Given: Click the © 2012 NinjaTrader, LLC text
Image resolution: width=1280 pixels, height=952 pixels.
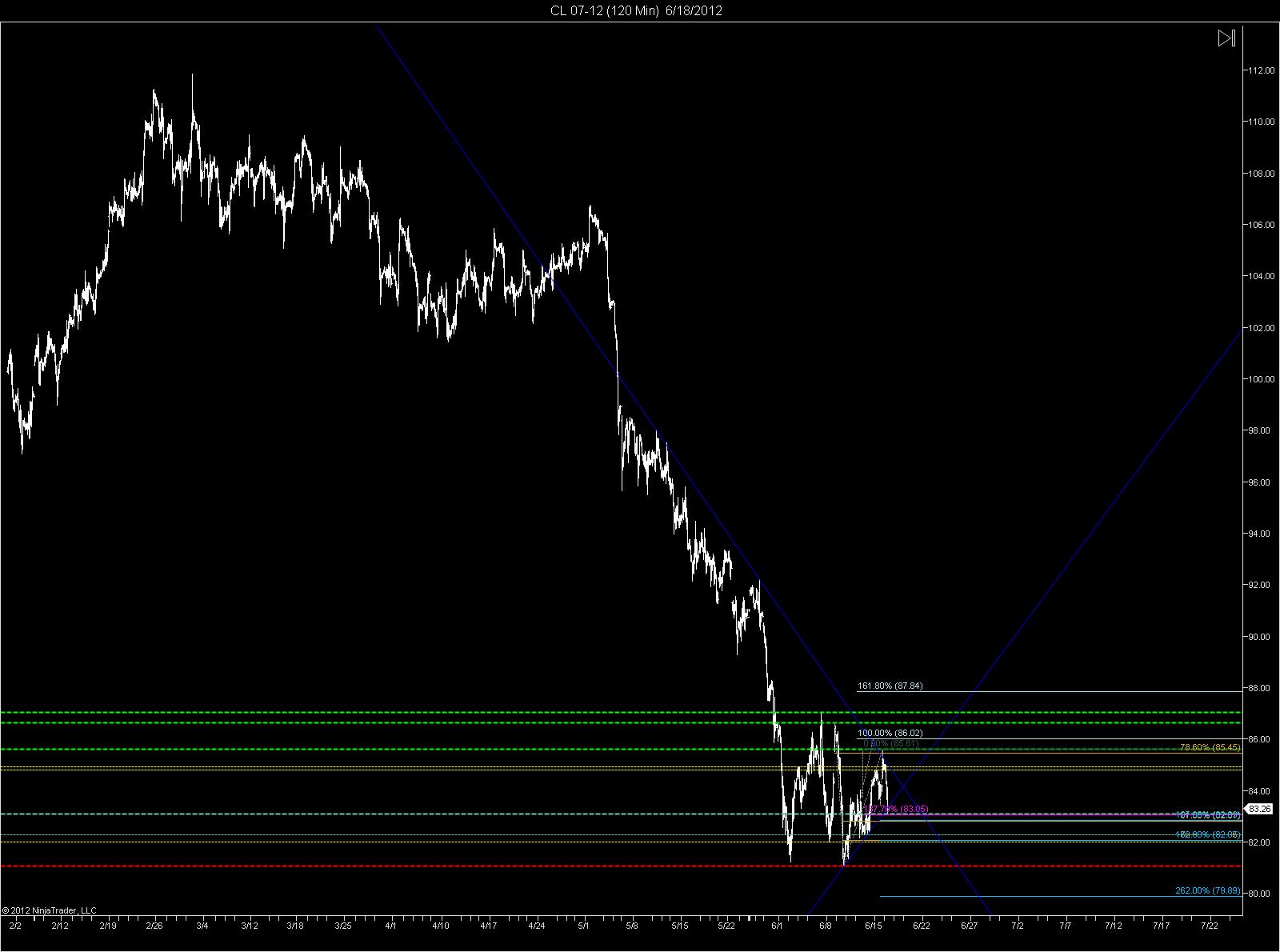Looking at the screenshot, I should [49, 910].
